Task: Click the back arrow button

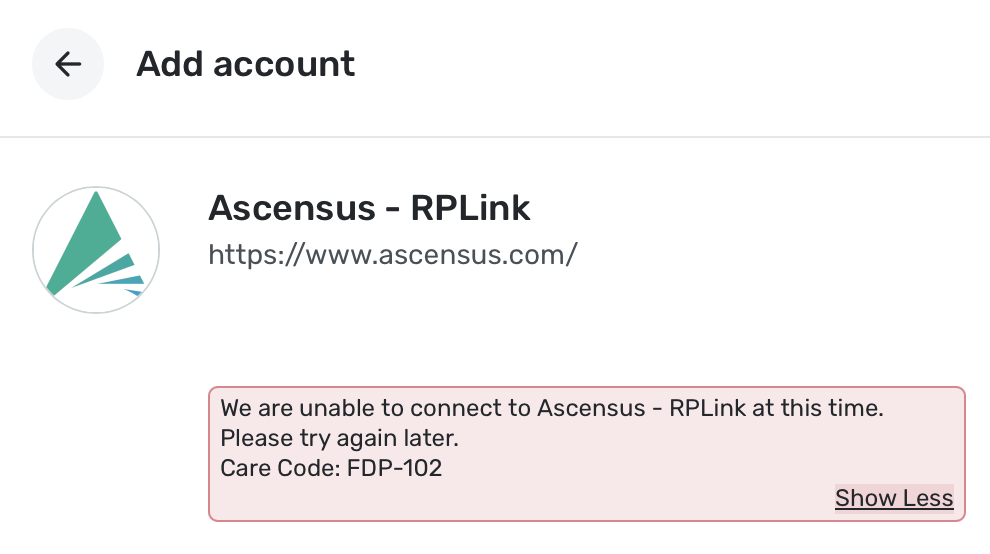Action: pyautogui.click(x=68, y=65)
